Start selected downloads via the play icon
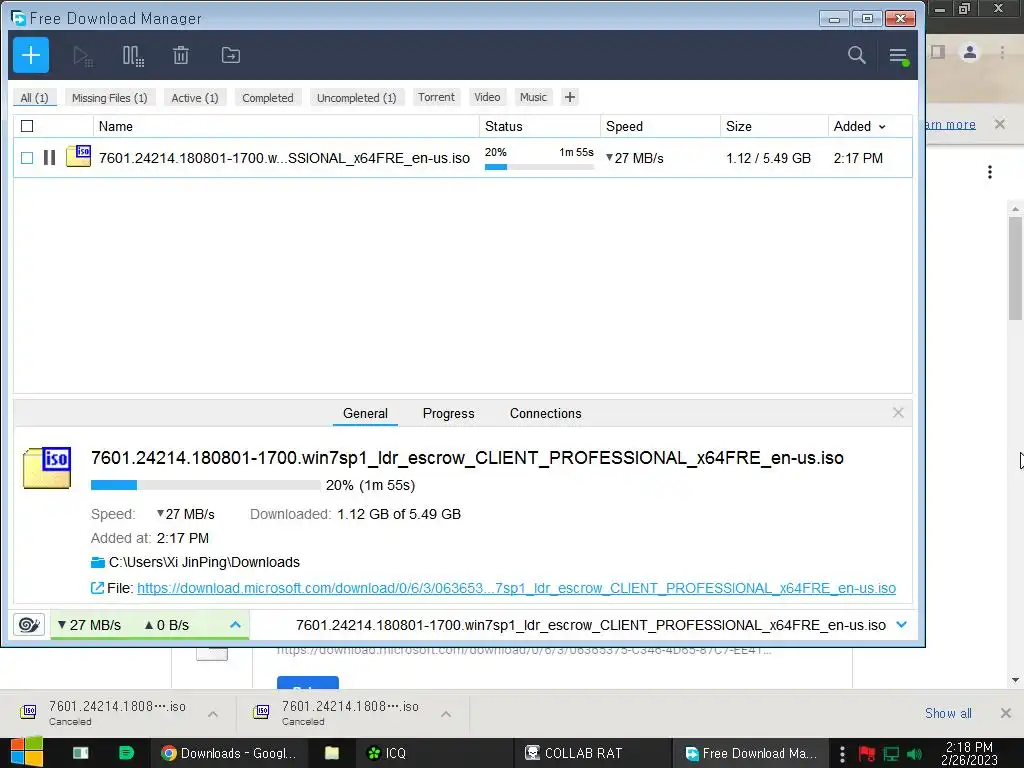Viewport: 1024px width, 768px height. coord(82,56)
